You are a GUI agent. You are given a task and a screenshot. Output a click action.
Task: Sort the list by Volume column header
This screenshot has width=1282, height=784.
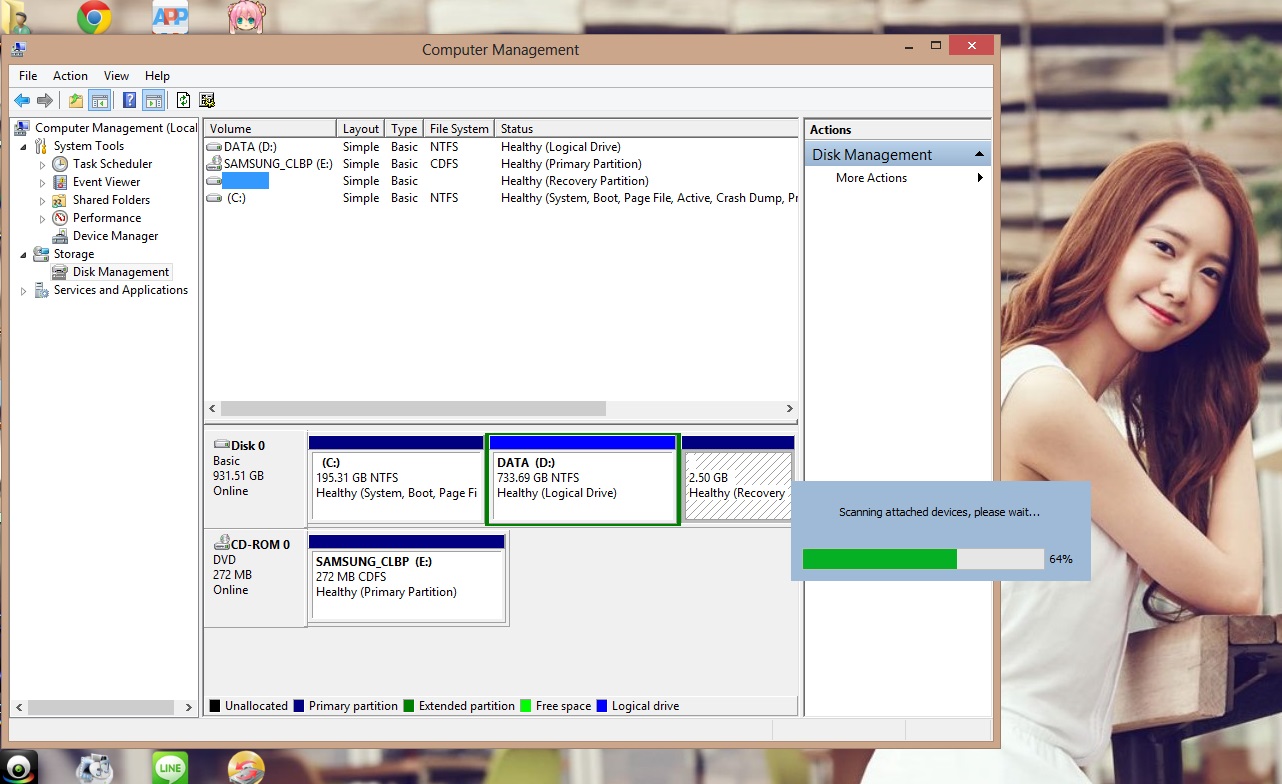[x=270, y=129]
